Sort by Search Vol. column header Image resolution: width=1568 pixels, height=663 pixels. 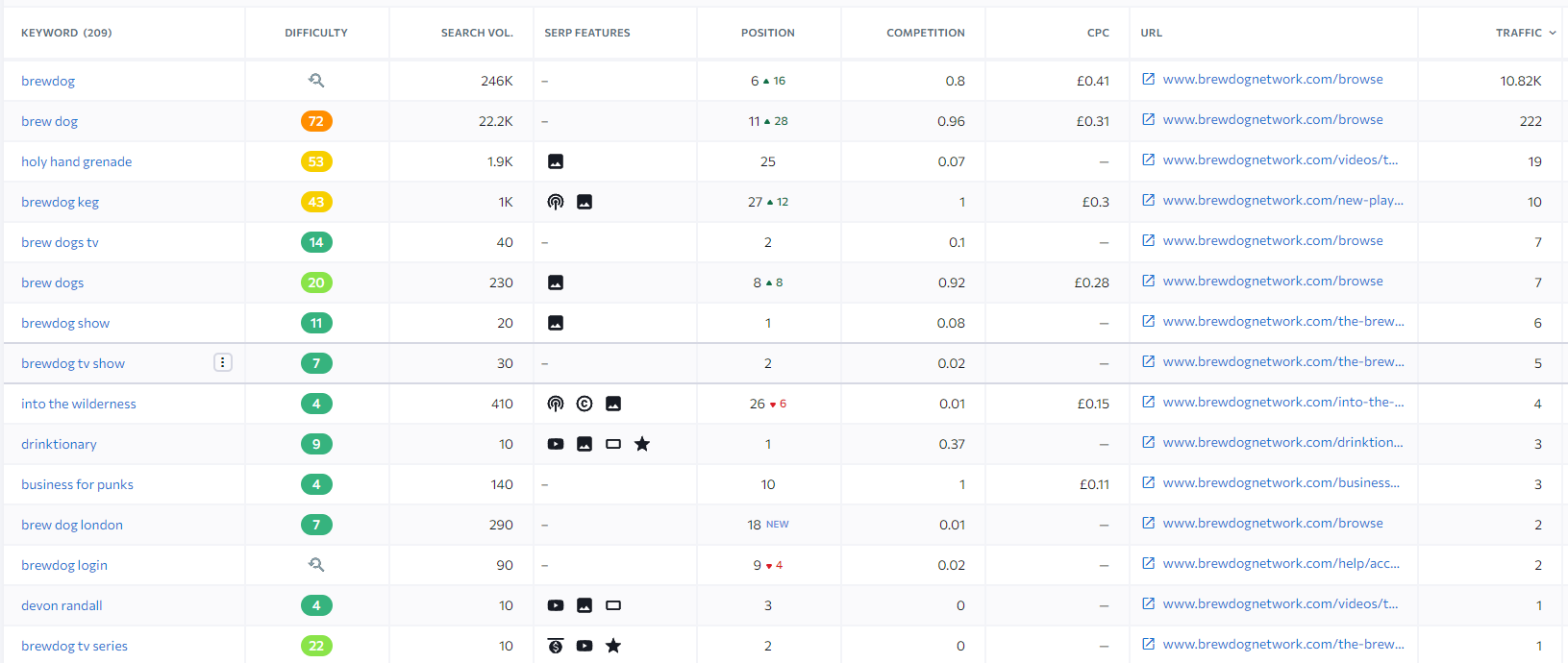477,33
